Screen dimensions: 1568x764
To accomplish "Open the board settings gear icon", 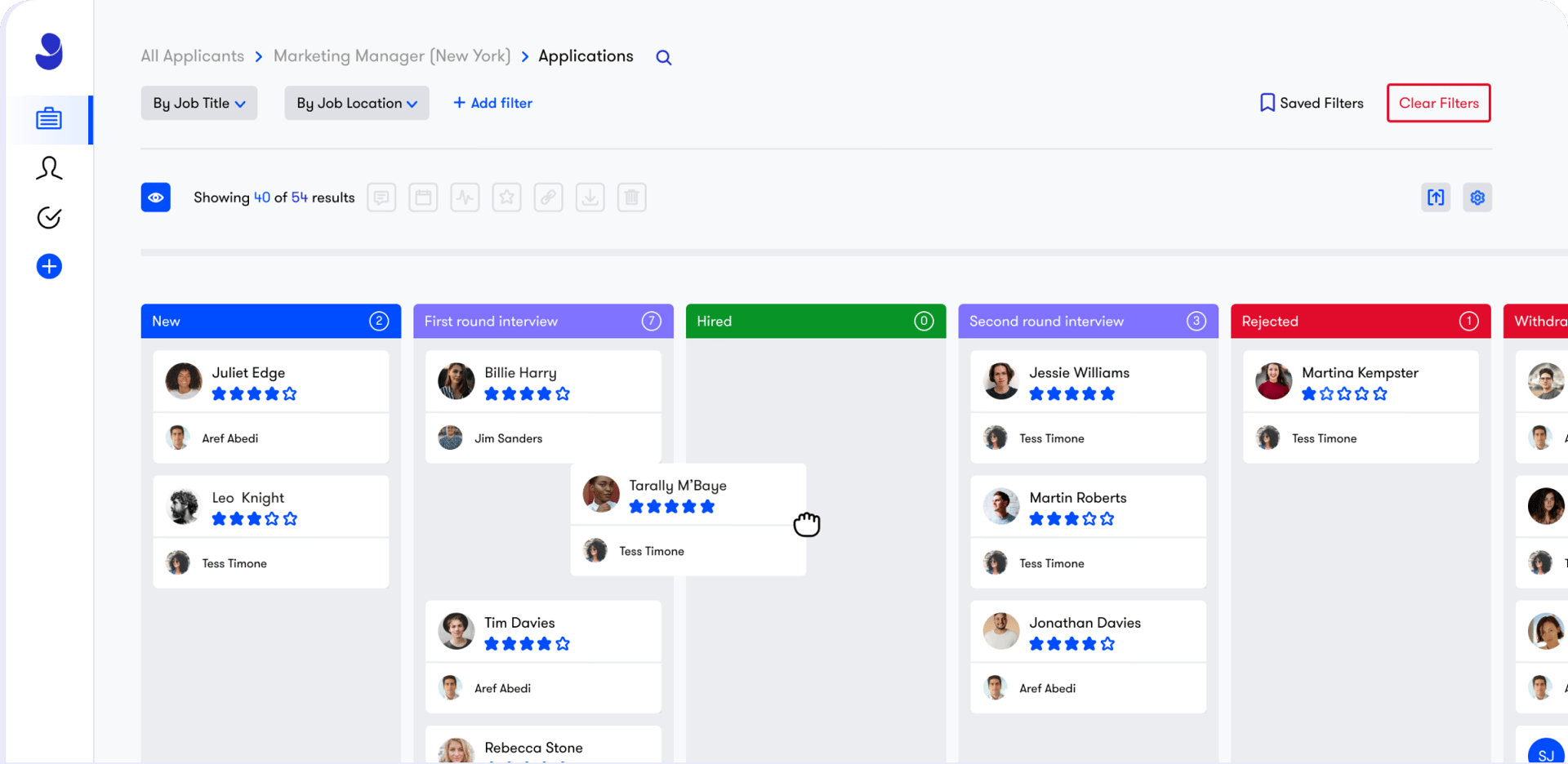I will (x=1477, y=198).
